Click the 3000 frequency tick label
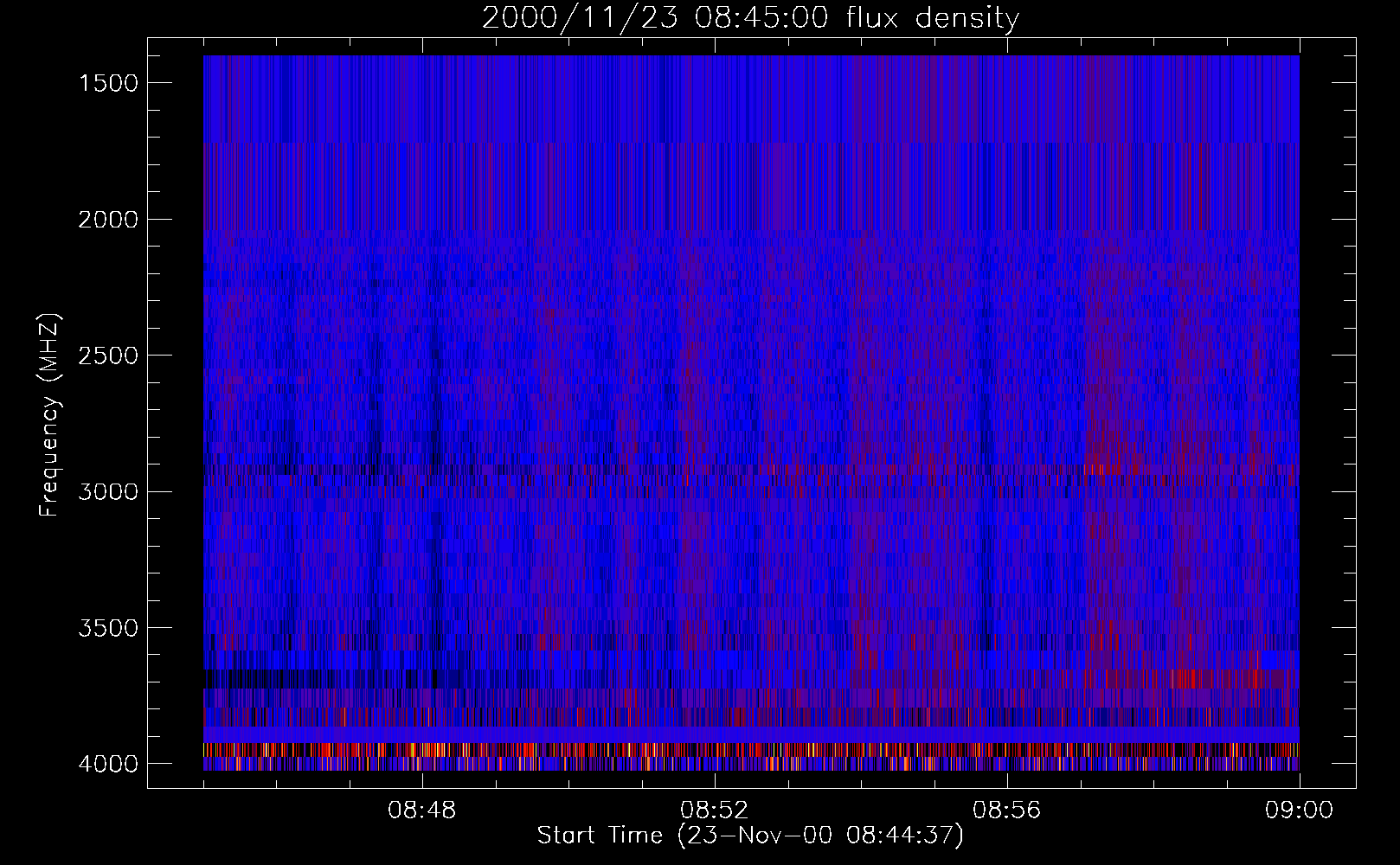Image resolution: width=1400 pixels, height=865 pixels. 108,492
